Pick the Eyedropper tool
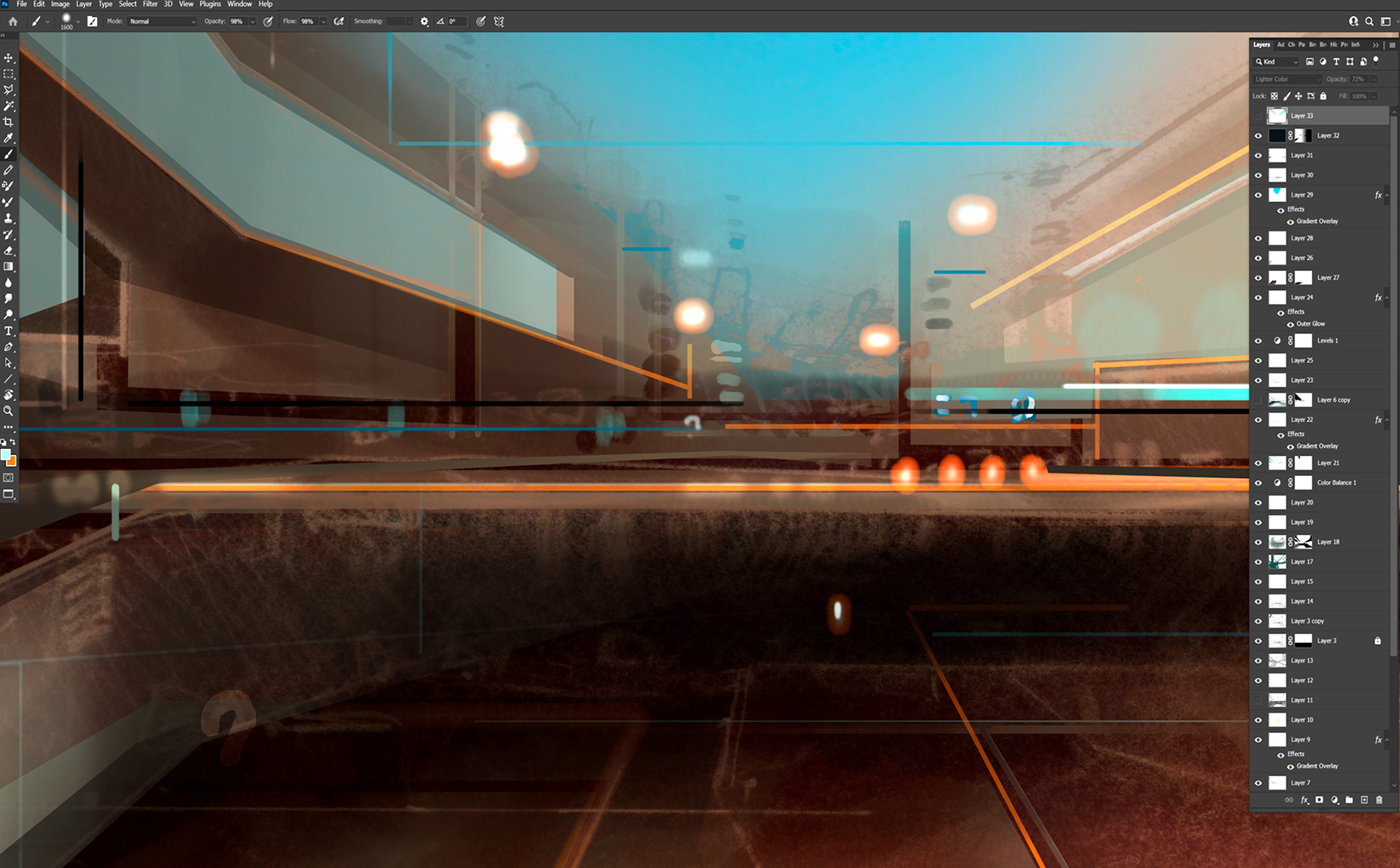Image resolution: width=1400 pixels, height=868 pixels. point(9,138)
